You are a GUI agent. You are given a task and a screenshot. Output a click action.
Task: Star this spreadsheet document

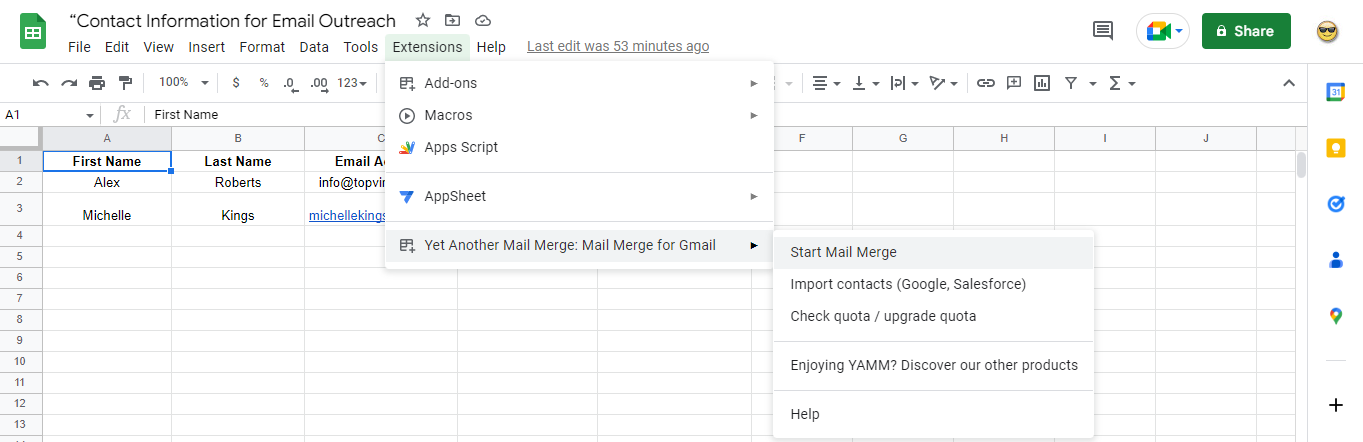point(423,21)
